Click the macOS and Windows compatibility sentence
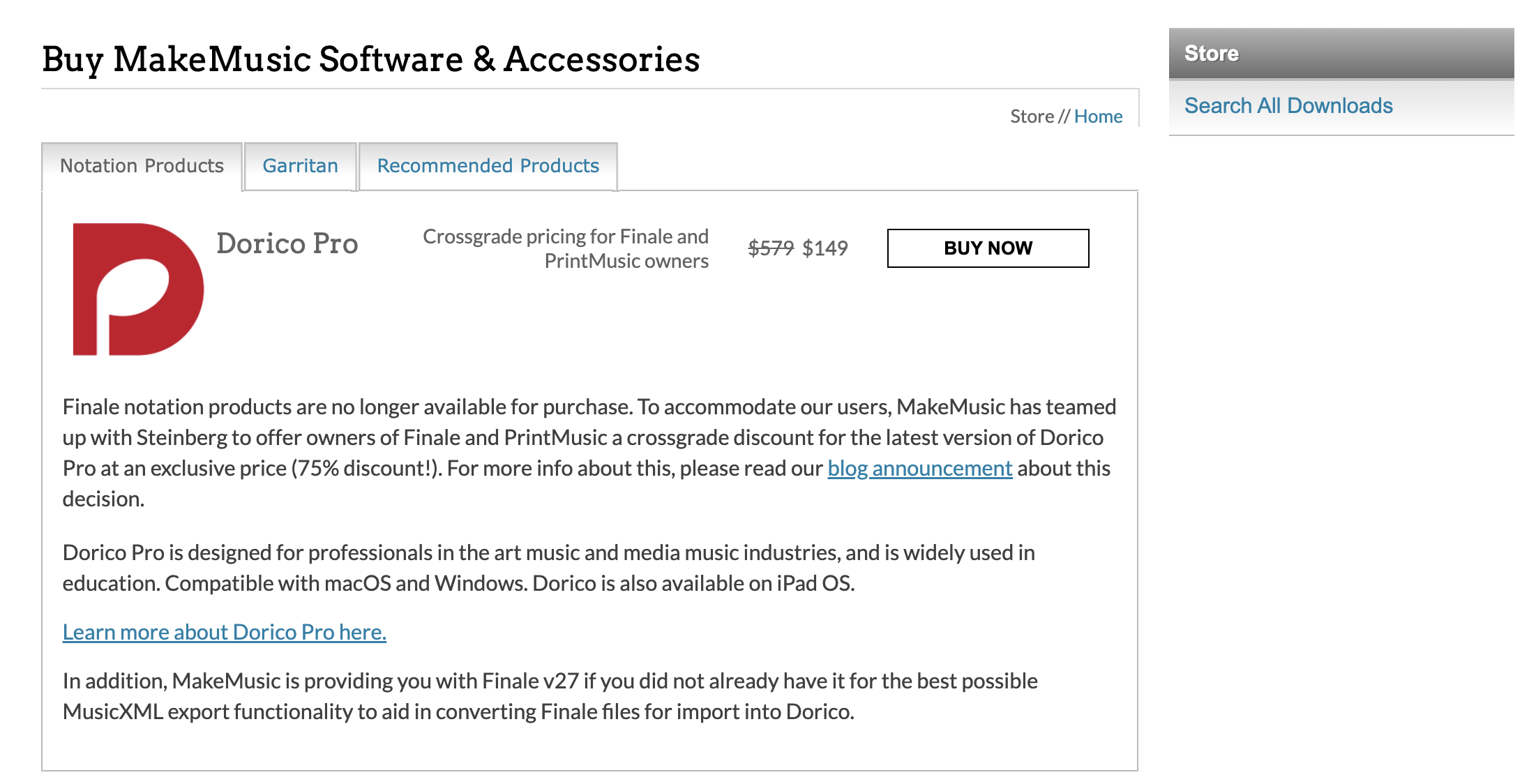Viewport: 1529px width, 784px height. coord(345,583)
